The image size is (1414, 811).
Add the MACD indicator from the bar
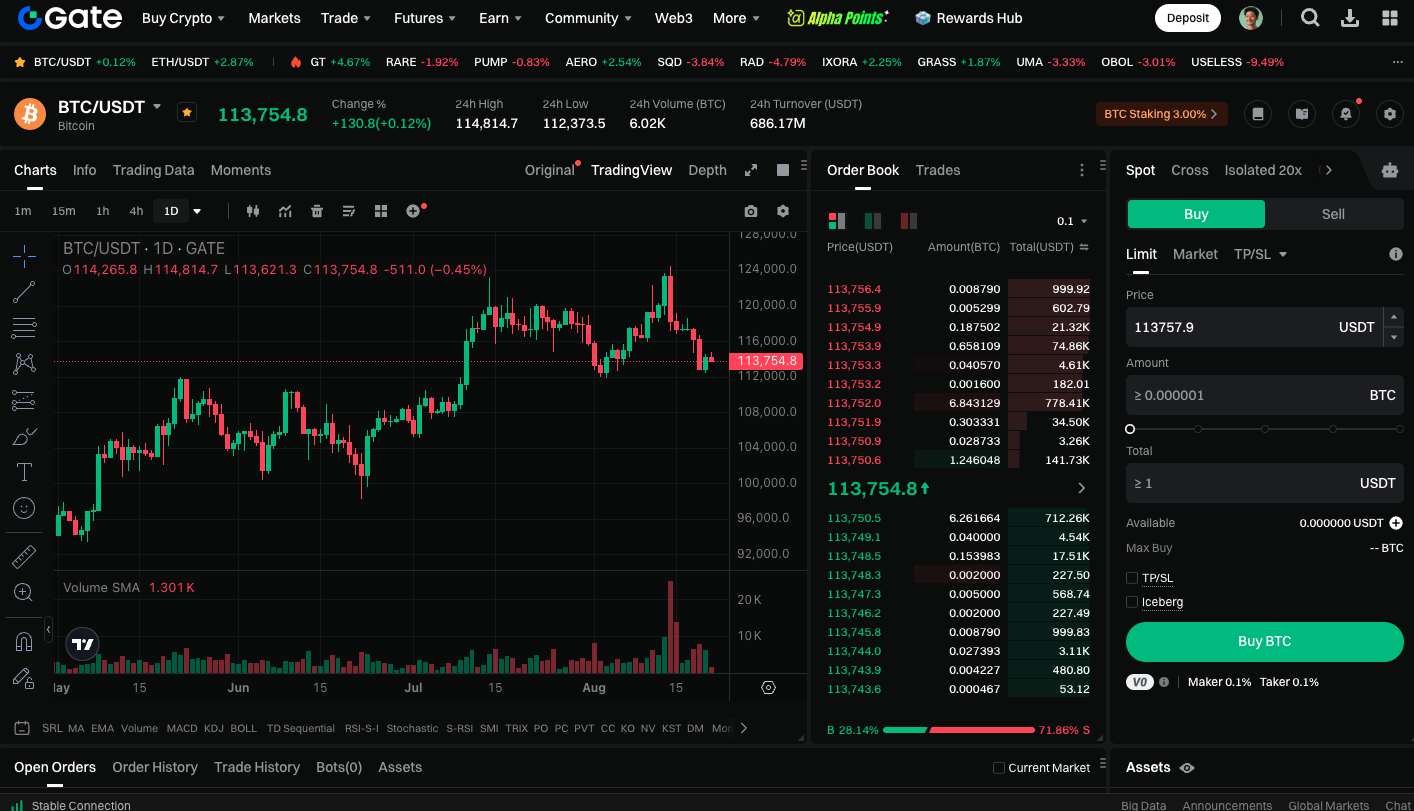pyautogui.click(x=182, y=728)
